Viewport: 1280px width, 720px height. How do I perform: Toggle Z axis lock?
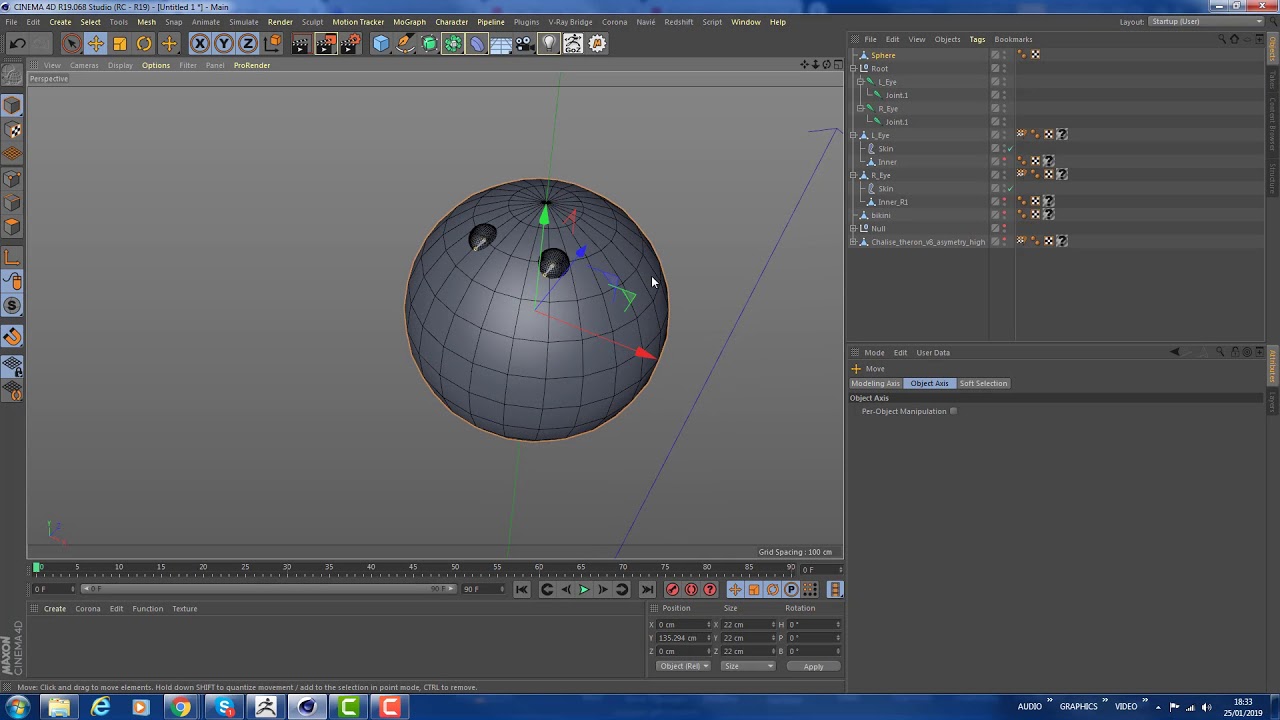click(x=247, y=43)
